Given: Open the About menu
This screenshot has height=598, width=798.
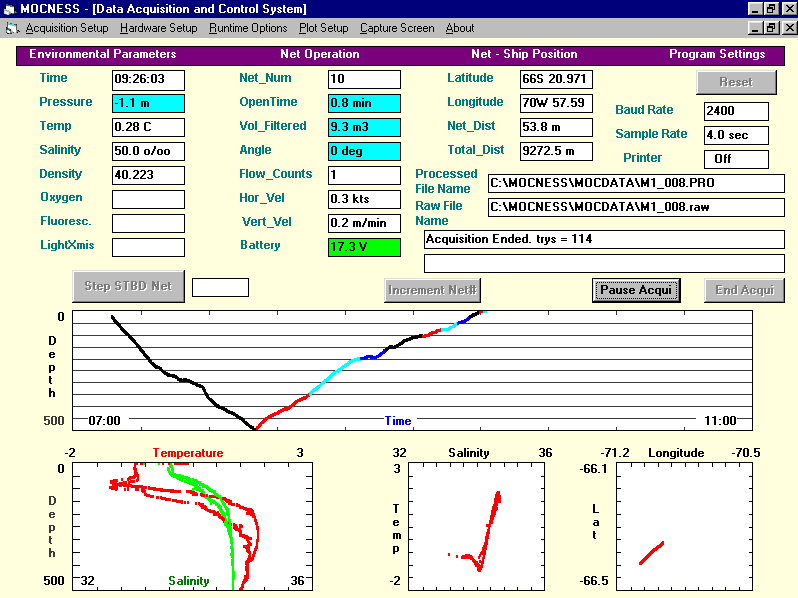Looking at the screenshot, I should [x=460, y=28].
